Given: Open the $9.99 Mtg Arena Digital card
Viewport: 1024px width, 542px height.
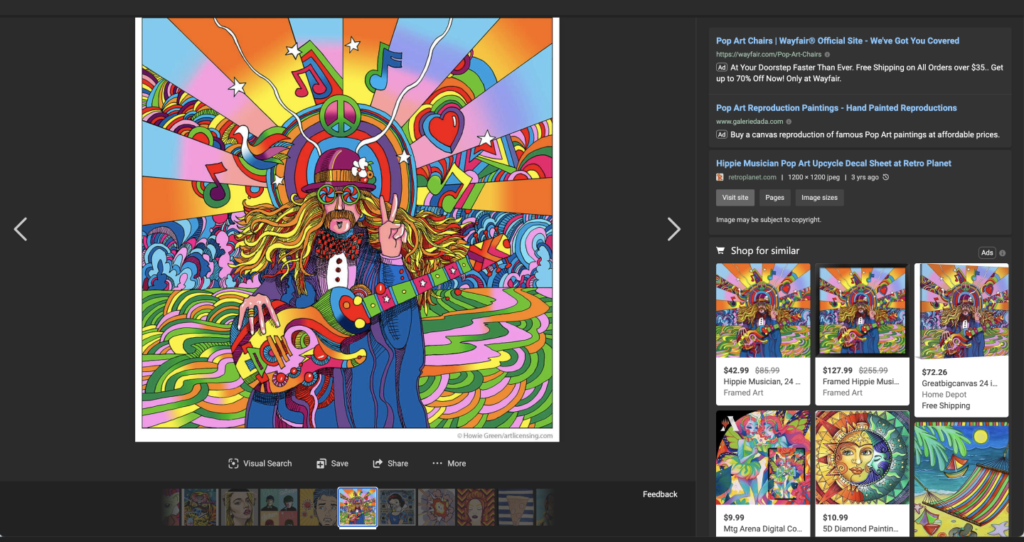Looking at the screenshot, I should (763, 473).
